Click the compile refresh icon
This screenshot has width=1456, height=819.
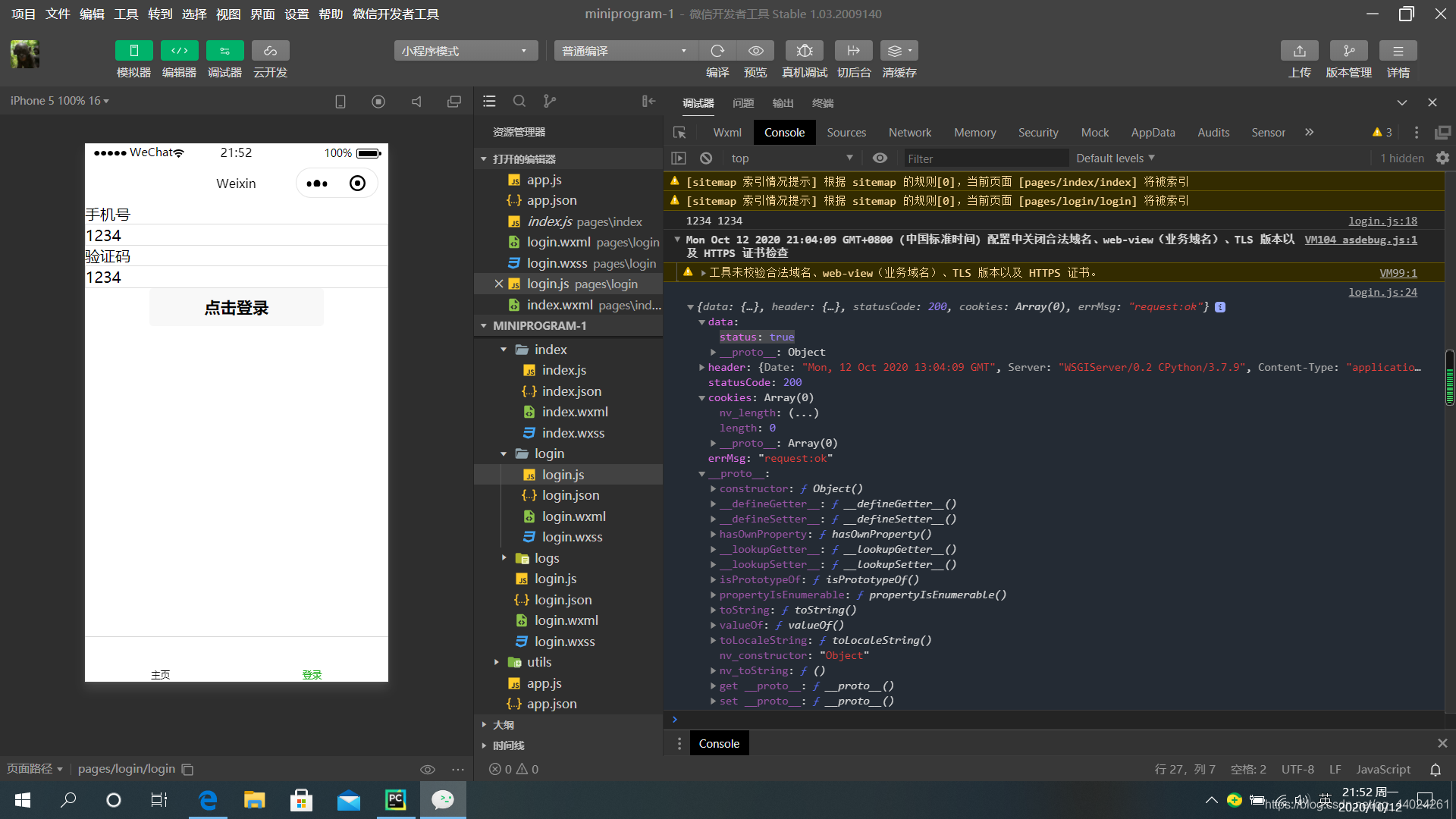(x=717, y=51)
